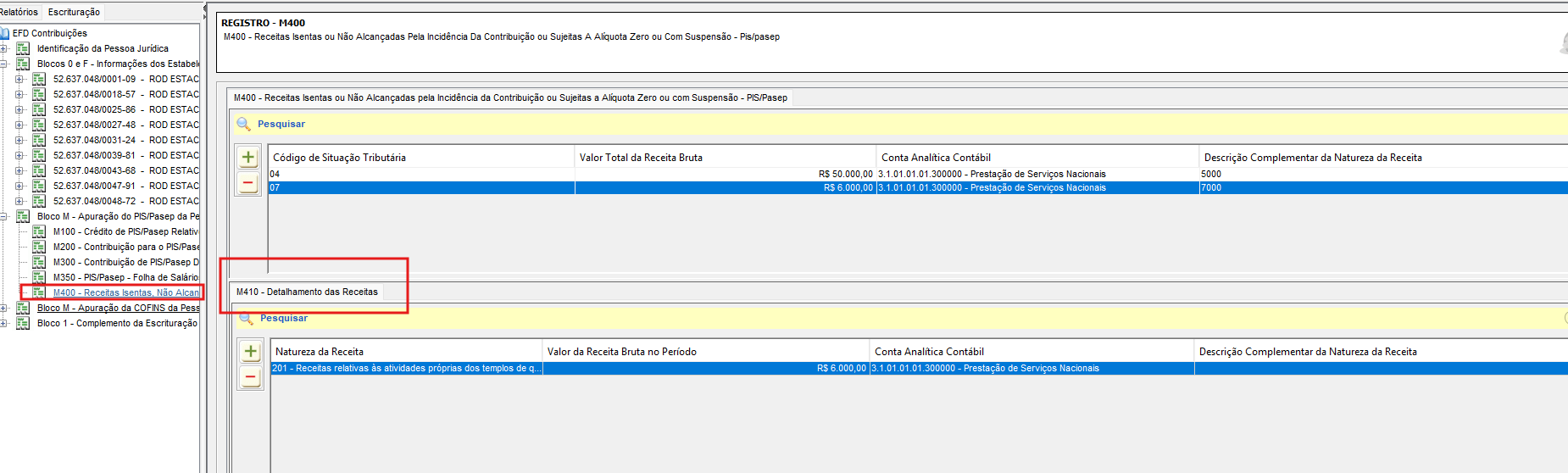
Task: Select the M350 - PIS/Pasep Folha de Salários item
Action: (125, 277)
